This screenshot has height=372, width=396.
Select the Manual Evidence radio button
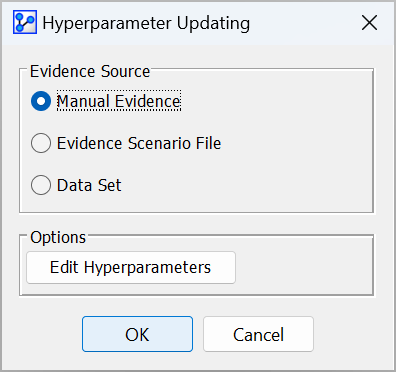pyautogui.click(x=41, y=101)
